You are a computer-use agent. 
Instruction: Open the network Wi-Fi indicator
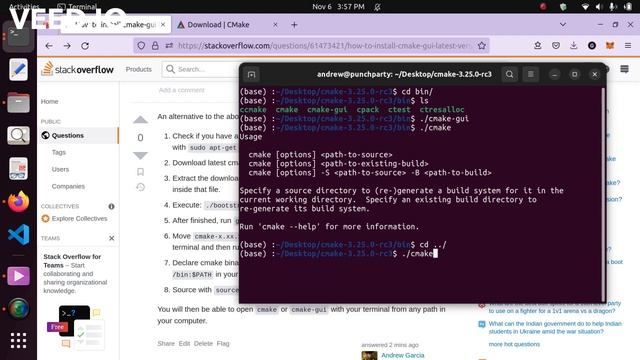[x=585, y=7]
